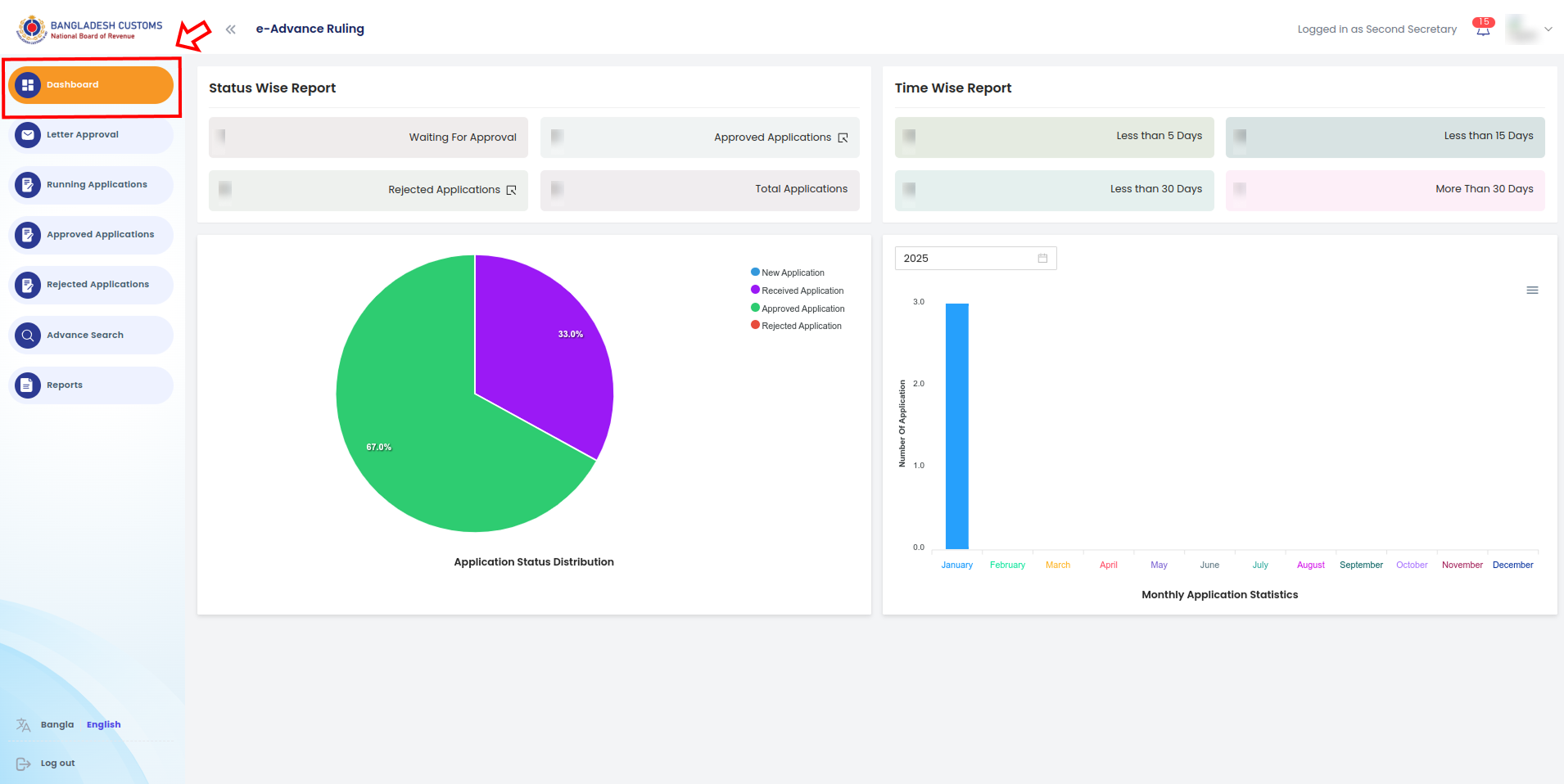Click Monthly Application Statistics caption
1564x784 pixels.
click(1220, 595)
